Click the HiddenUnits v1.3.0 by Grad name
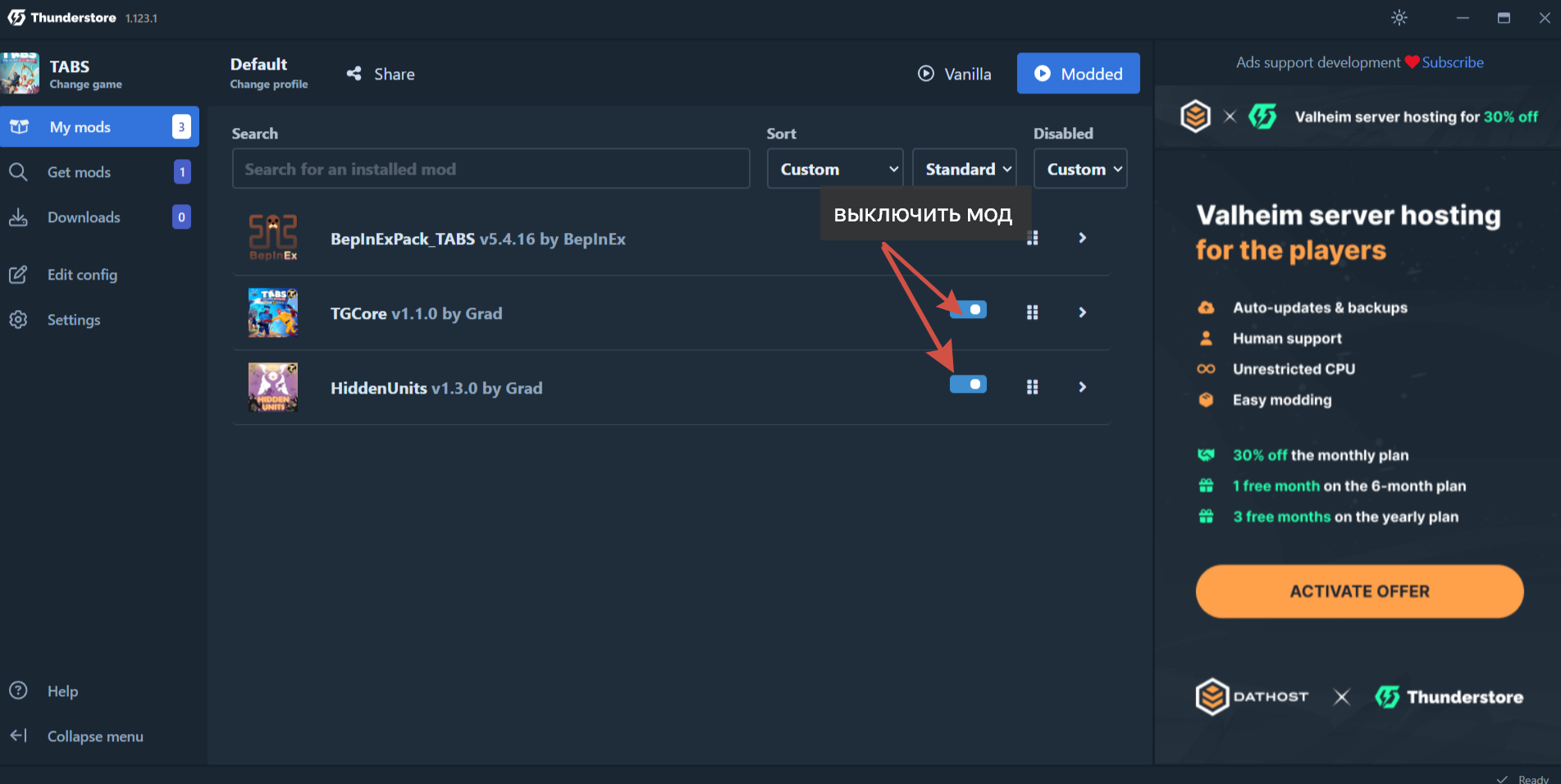Screen dimensions: 1561x784 coord(436,389)
